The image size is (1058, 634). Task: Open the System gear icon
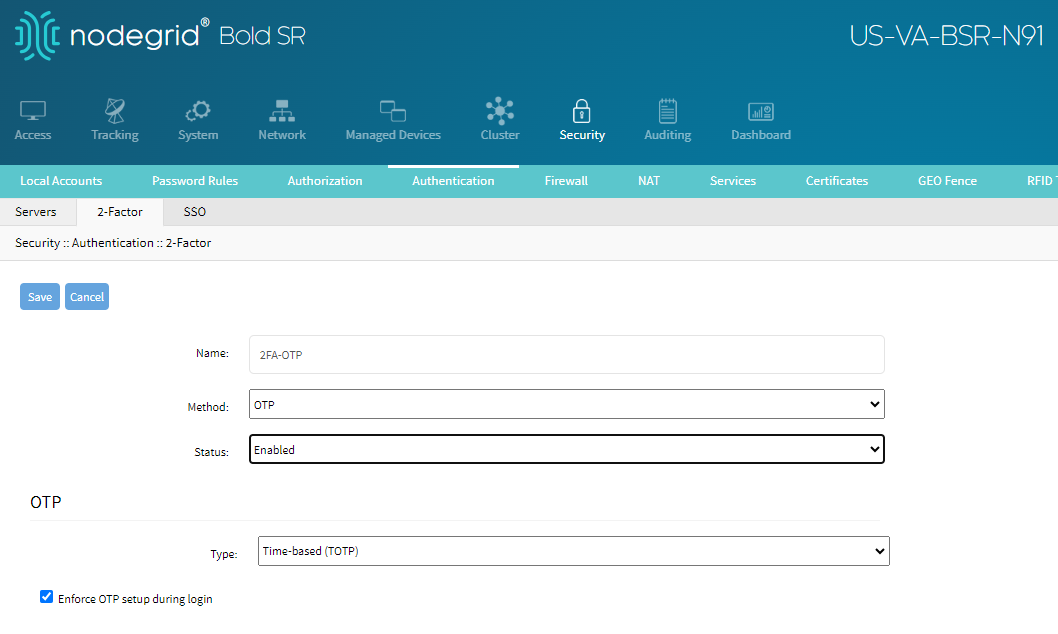198,111
